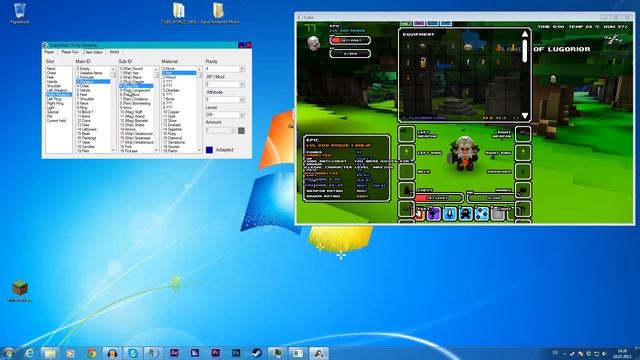Switch to the Player Fun tab

coord(70,52)
